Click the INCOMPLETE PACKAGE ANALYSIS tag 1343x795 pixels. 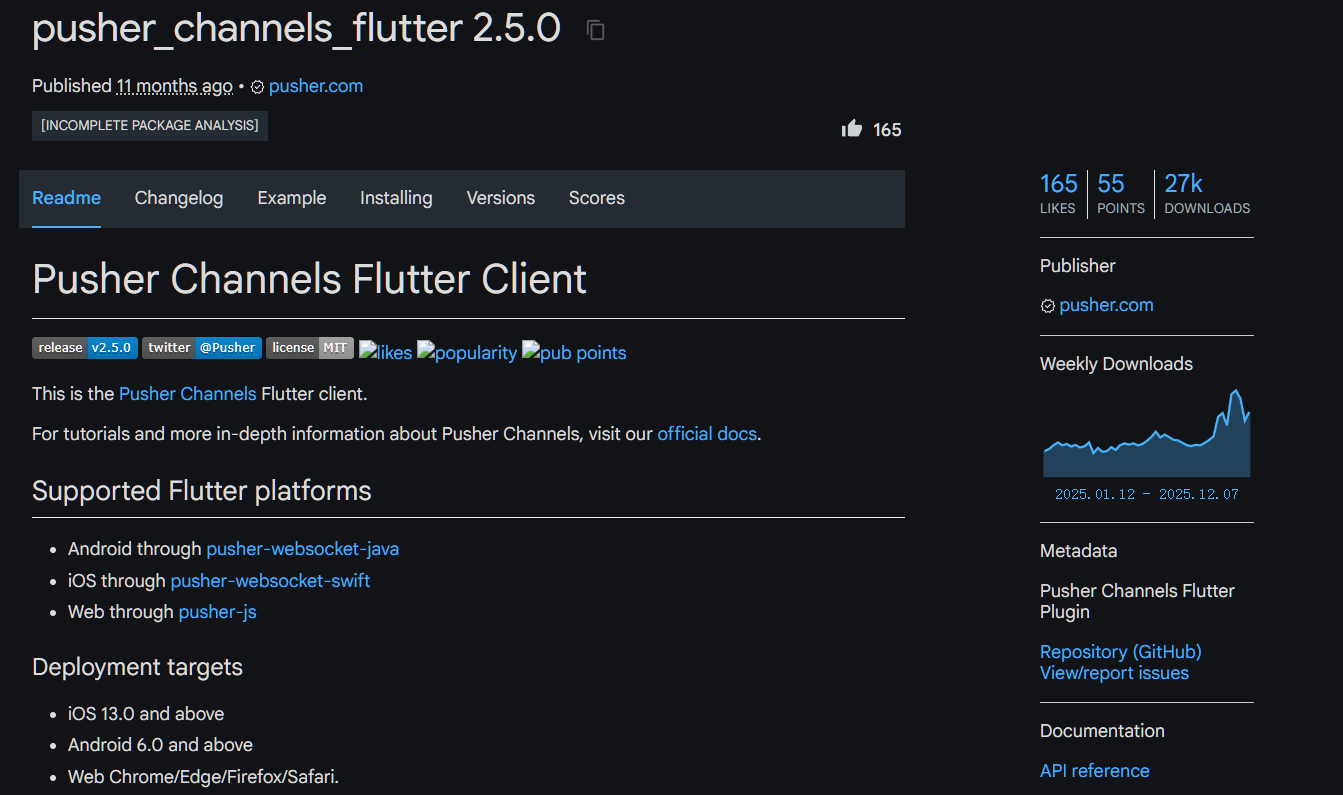(x=150, y=126)
